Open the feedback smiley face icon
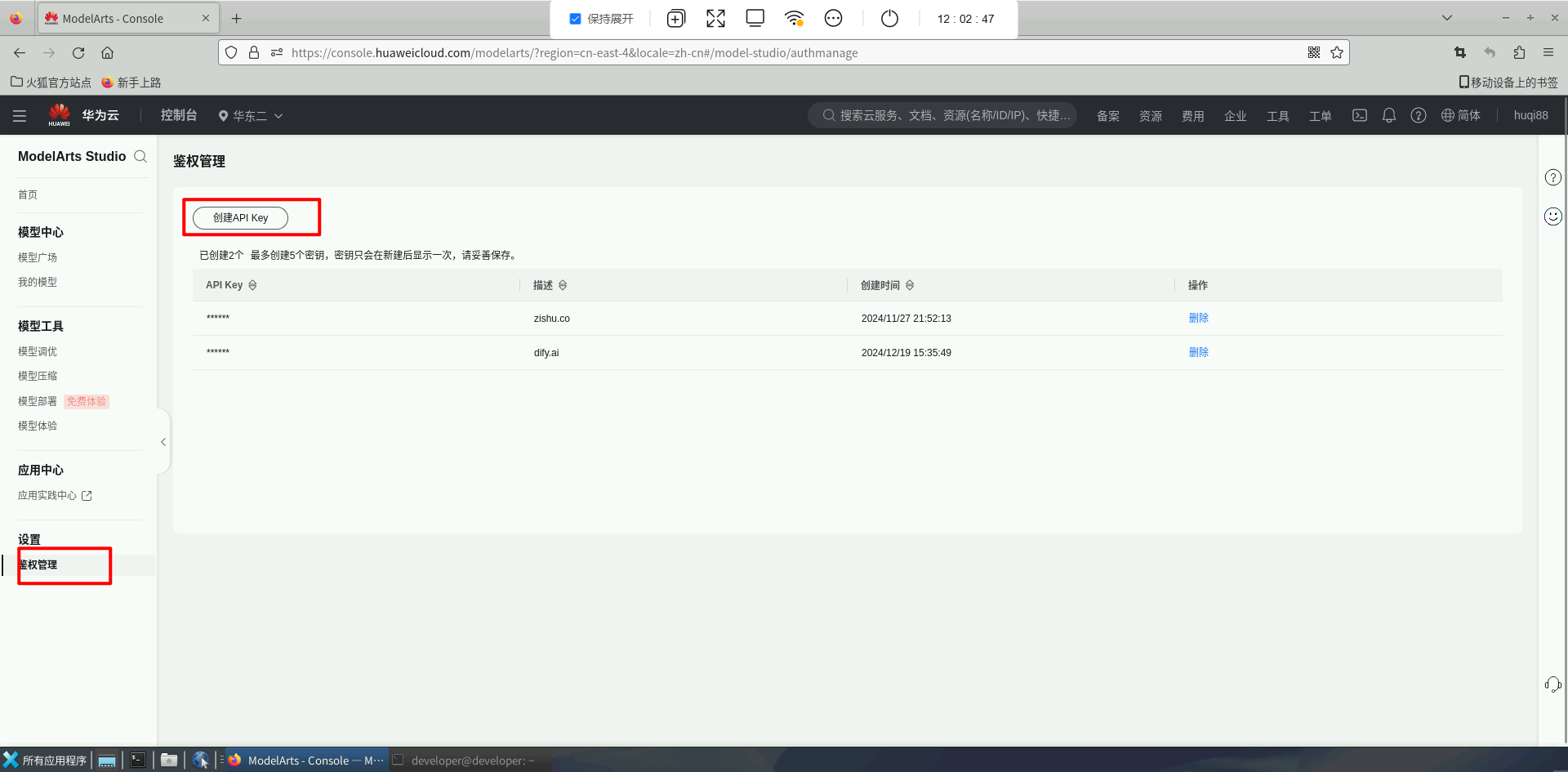1568x772 pixels. pos(1553,216)
